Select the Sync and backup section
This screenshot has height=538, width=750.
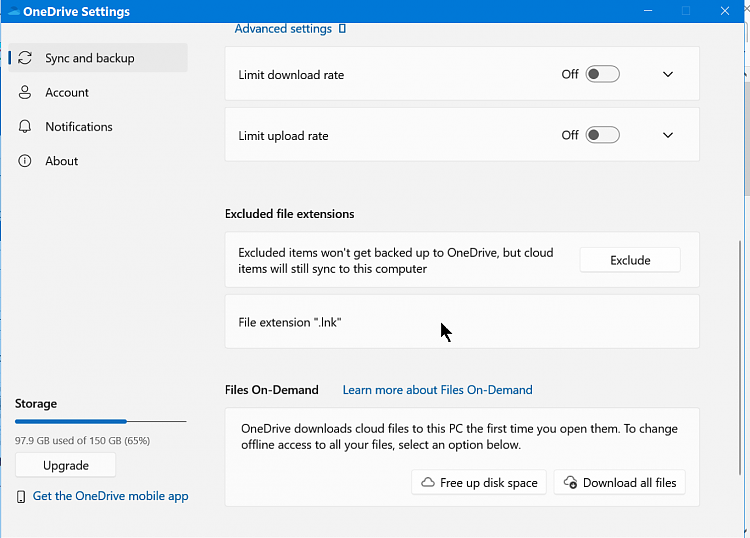point(98,58)
